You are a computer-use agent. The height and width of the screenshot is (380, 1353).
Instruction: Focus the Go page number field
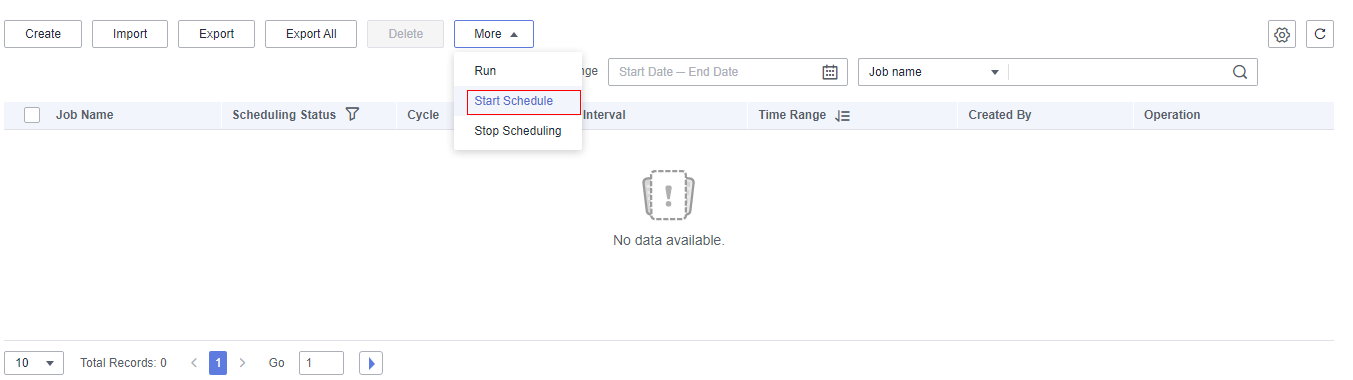click(321, 363)
